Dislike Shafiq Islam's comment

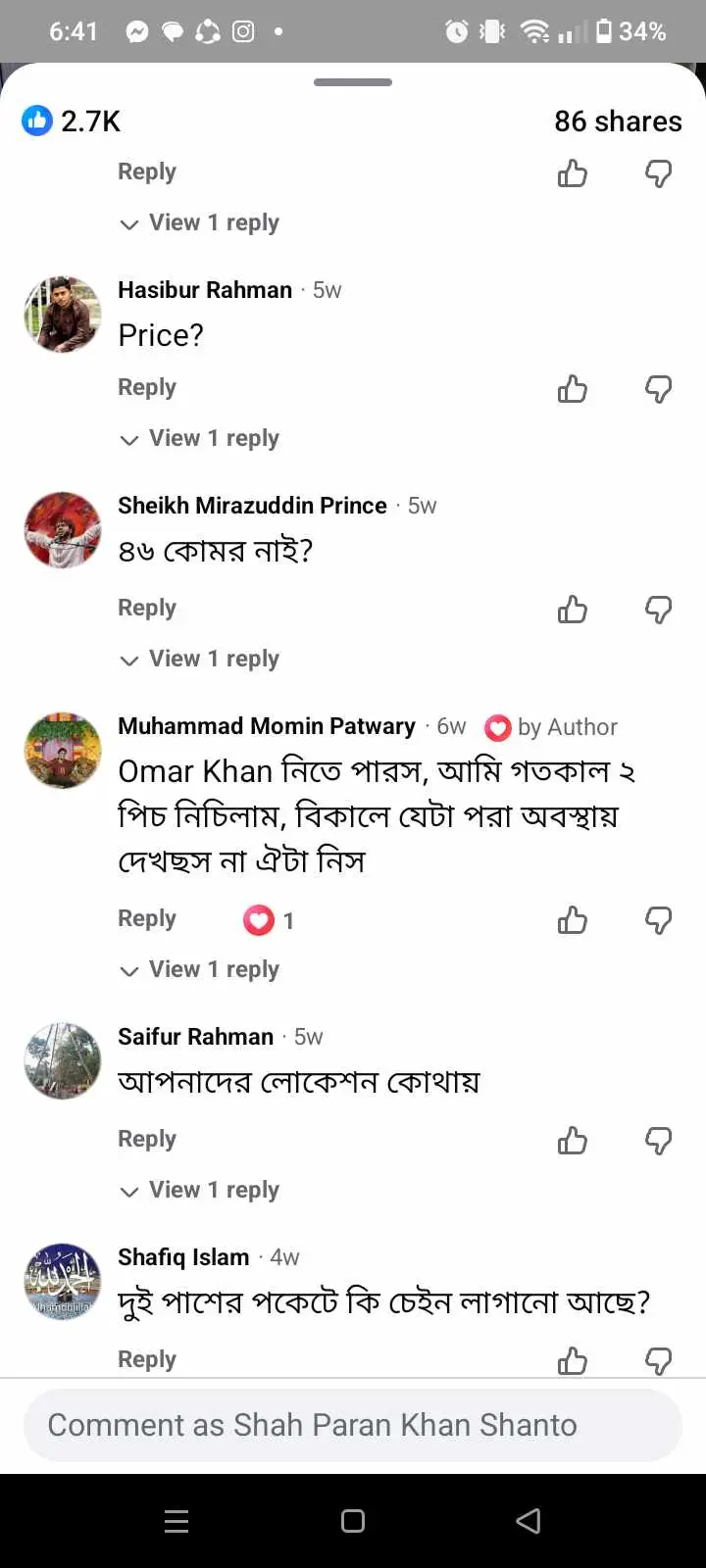click(658, 1361)
